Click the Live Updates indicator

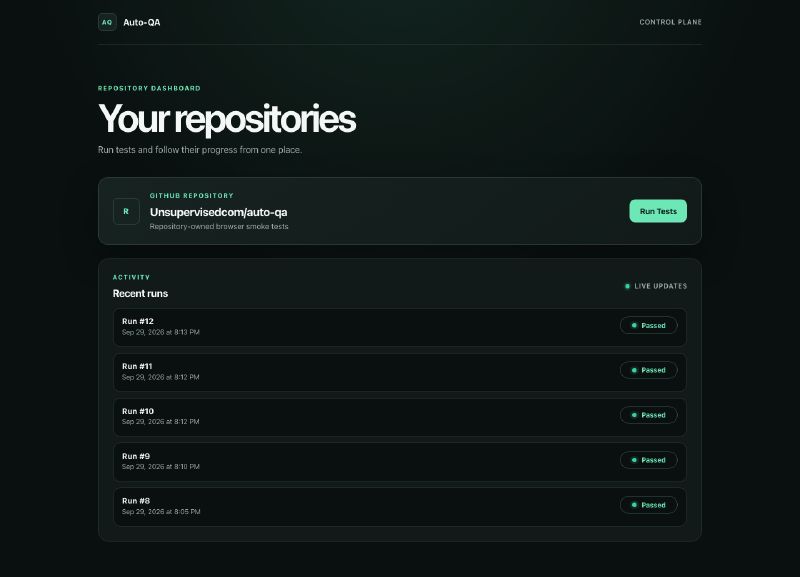[656, 286]
